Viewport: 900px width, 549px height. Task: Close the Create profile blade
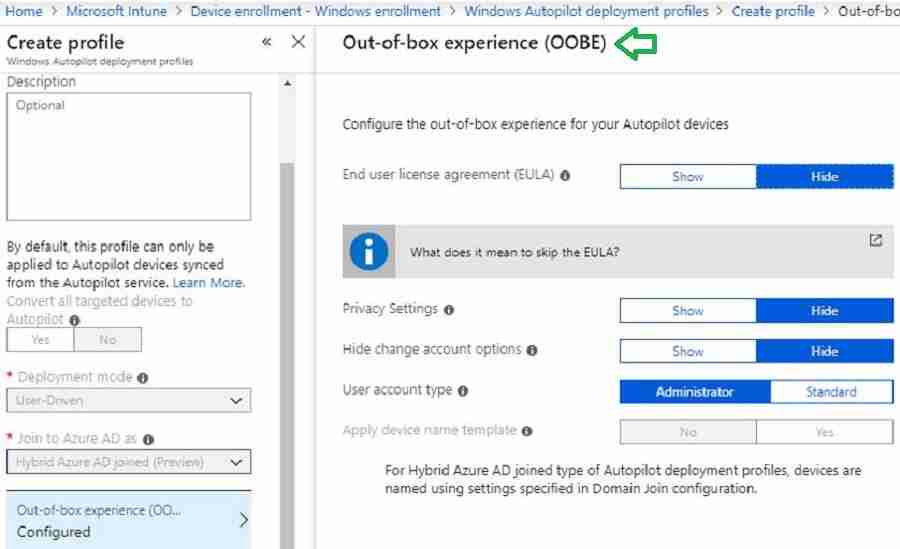tap(298, 41)
